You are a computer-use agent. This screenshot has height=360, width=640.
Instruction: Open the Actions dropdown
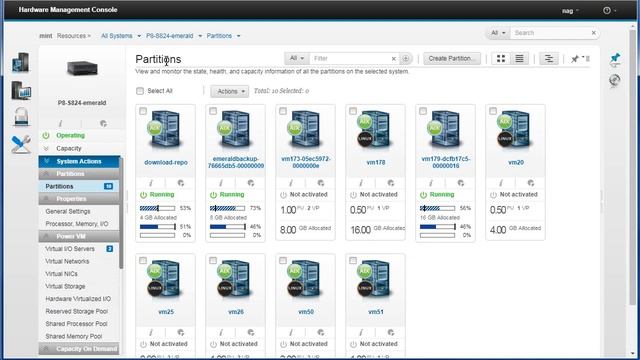(229, 91)
